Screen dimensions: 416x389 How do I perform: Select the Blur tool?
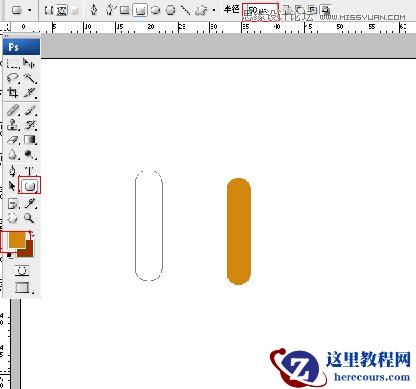pyautogui.click(x=13, y=155)
